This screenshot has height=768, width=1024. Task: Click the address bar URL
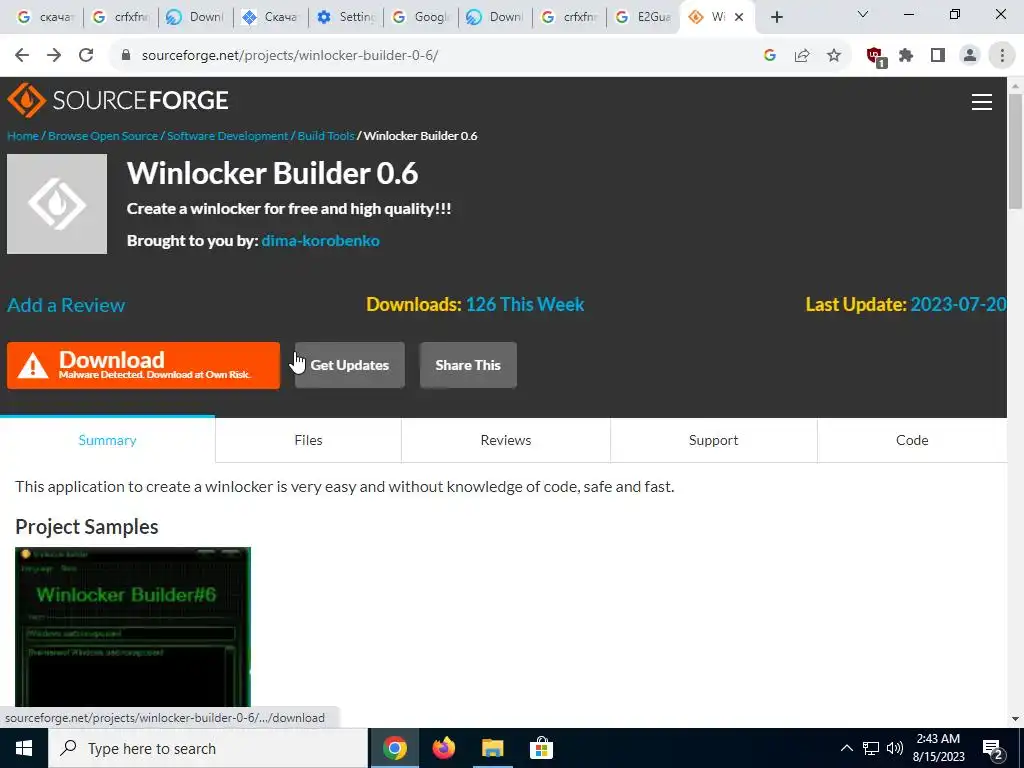pos(290,56)
